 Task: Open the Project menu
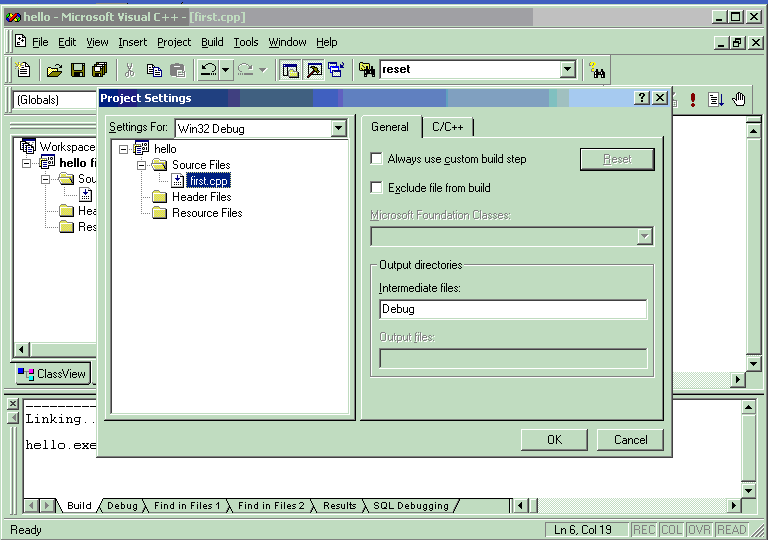tap(174, 42)
